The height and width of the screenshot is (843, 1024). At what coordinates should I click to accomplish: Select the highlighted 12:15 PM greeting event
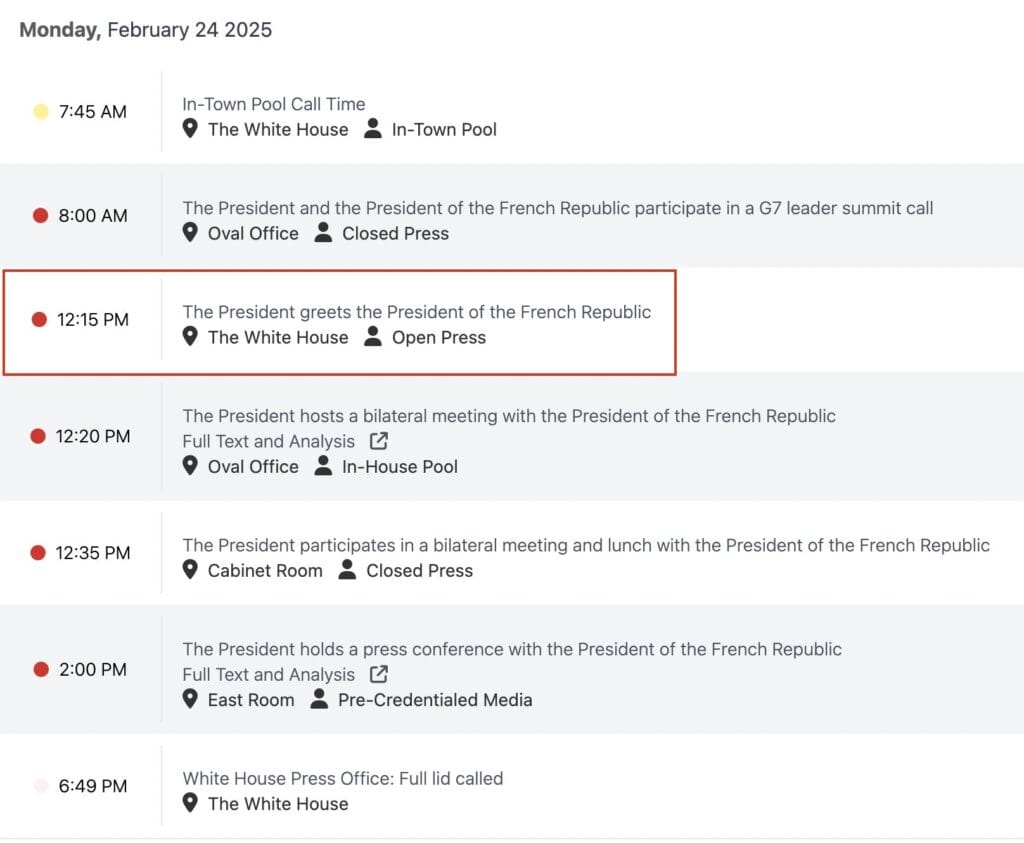(x=340, y=323)
